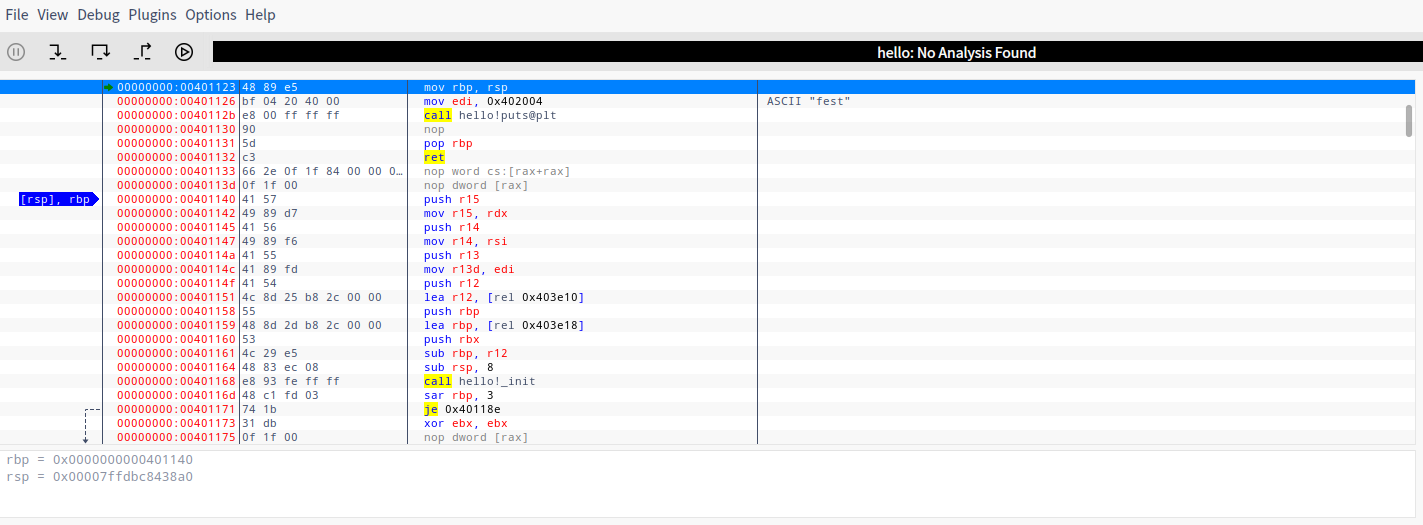Viewport: 1423px width, 525px height.
Task: Click address 00000000:00401168
Action: point(176,381)
